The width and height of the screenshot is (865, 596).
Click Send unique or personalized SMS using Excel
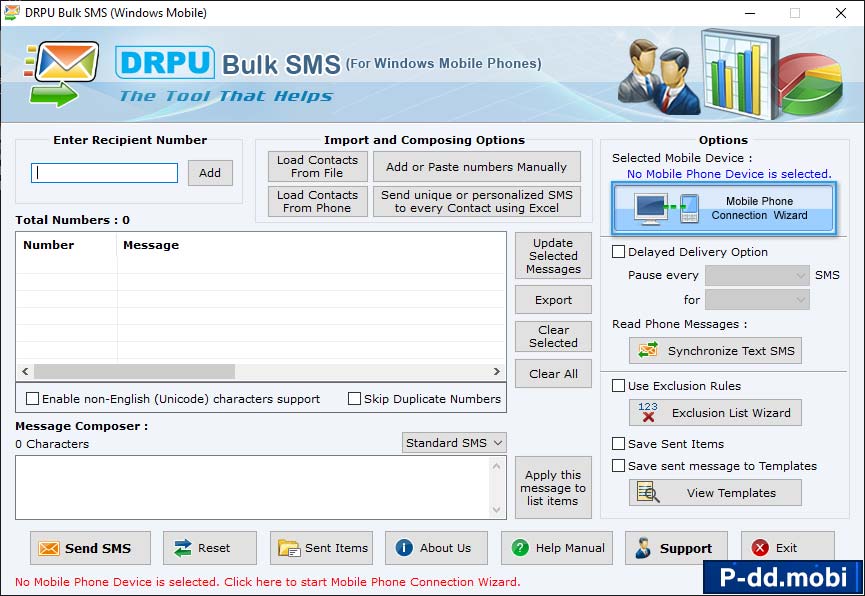(477, 201)
